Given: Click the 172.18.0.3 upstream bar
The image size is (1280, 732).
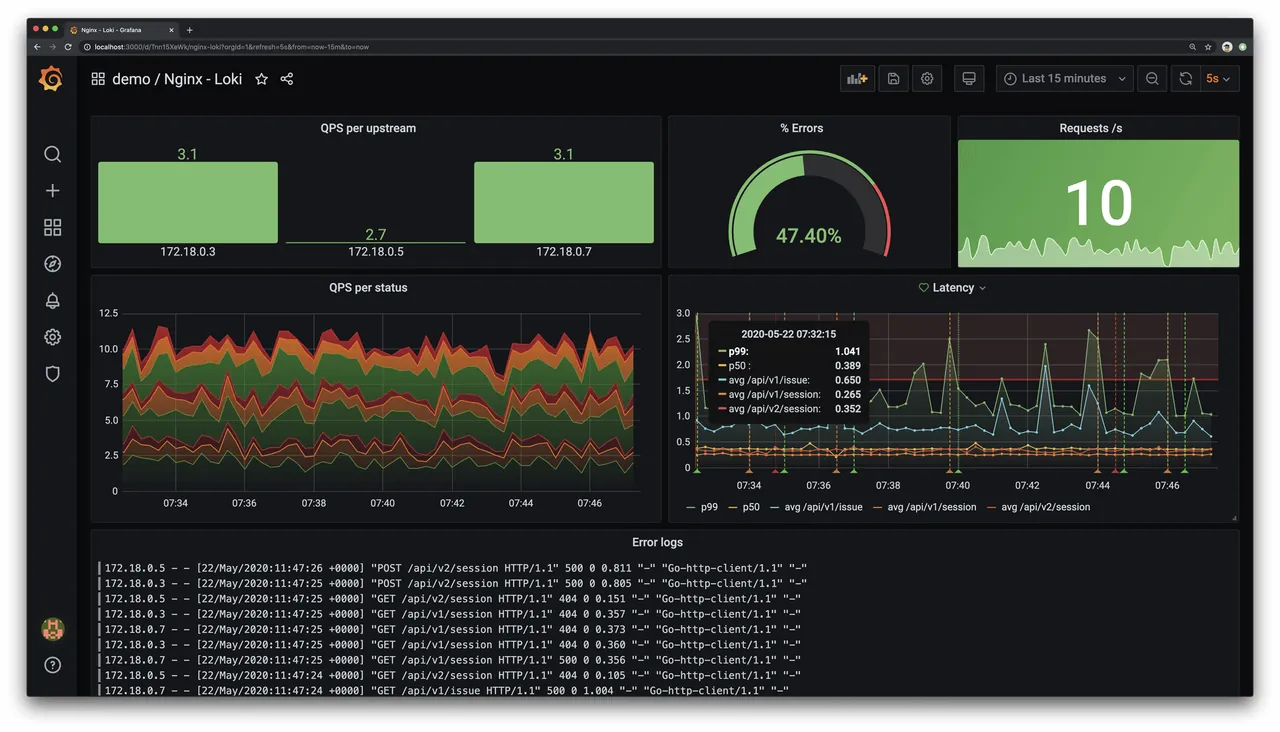Looking at the screenshot, I should 188,203.
